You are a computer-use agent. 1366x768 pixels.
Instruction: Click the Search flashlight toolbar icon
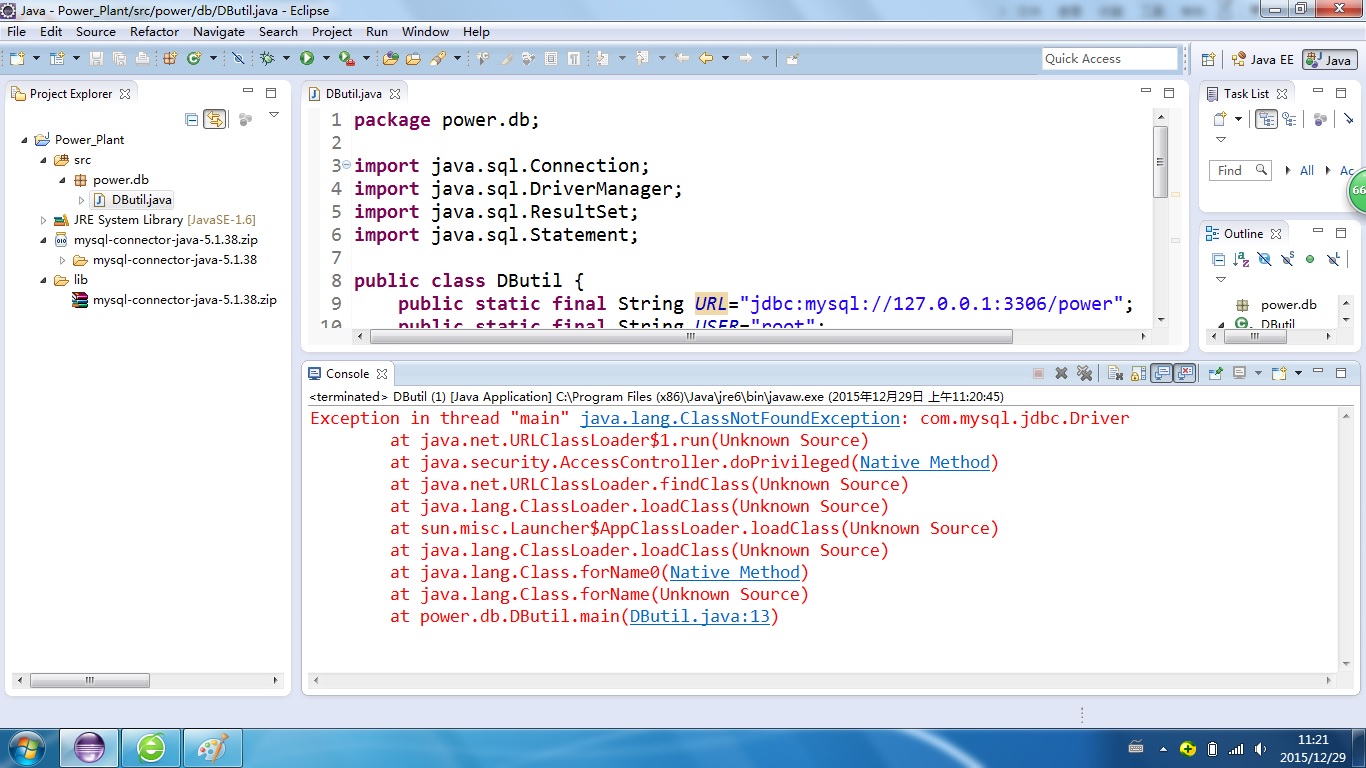437,58
